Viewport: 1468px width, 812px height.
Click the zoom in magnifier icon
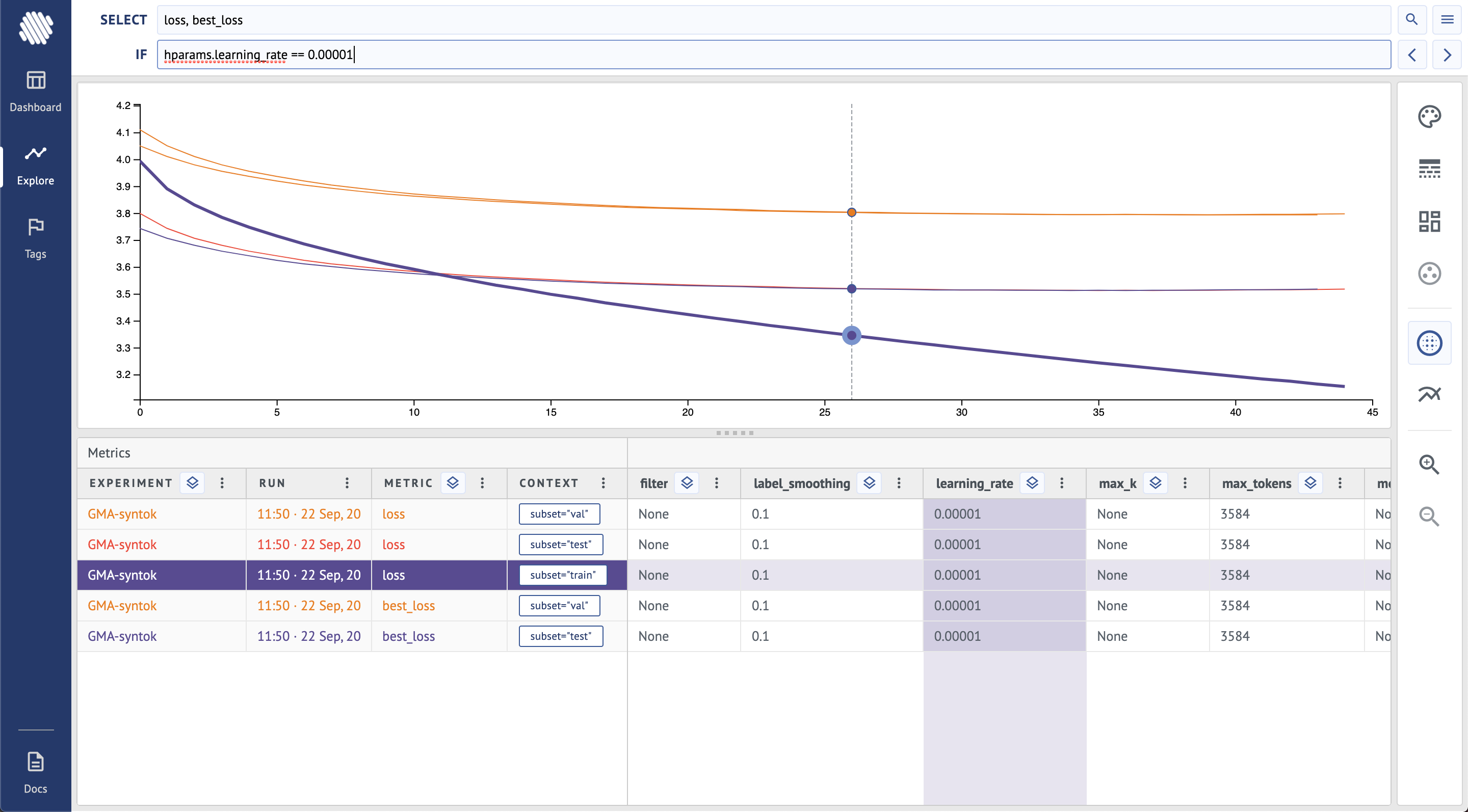(1429, 465)
